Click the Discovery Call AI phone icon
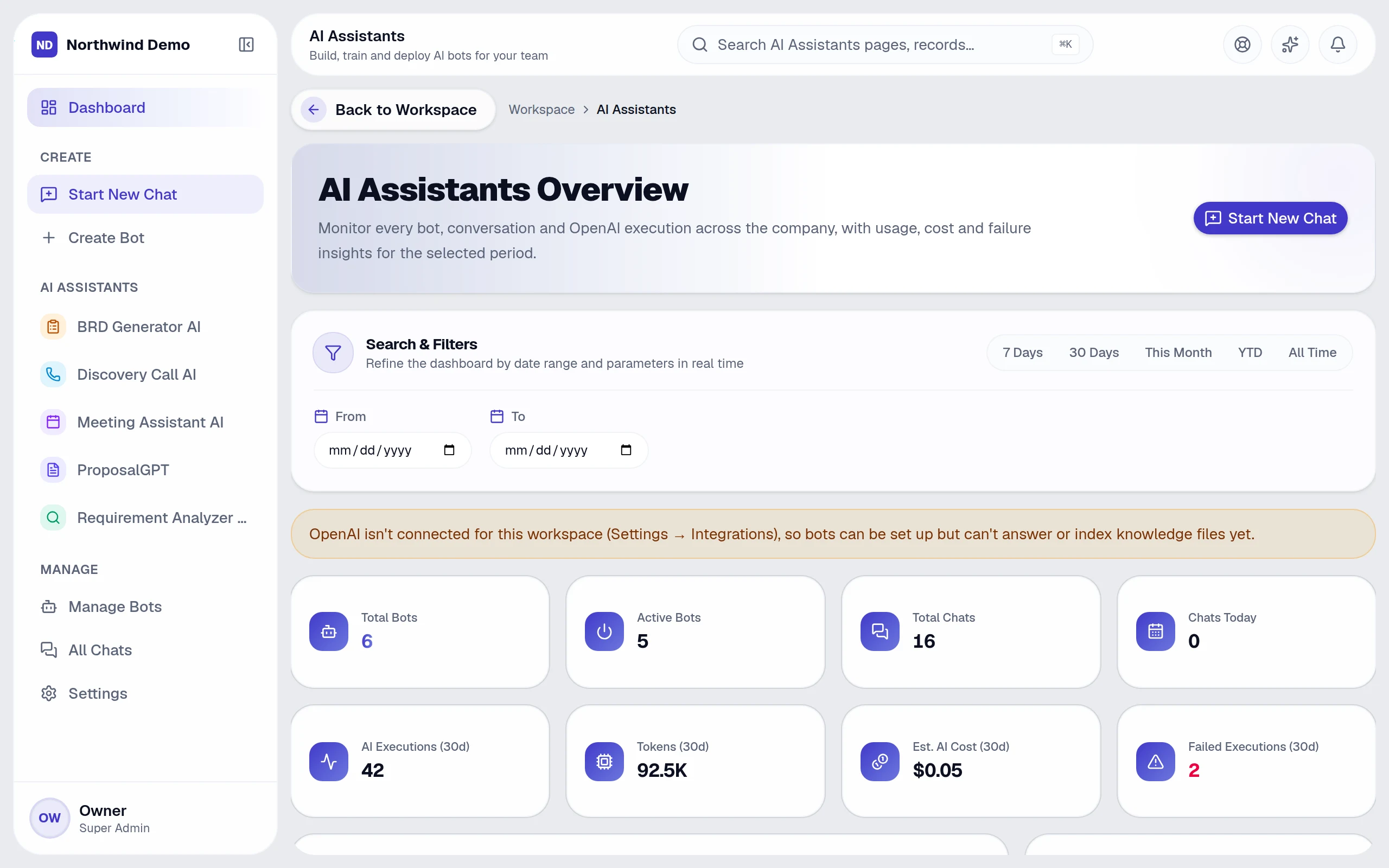 (53, 374)
